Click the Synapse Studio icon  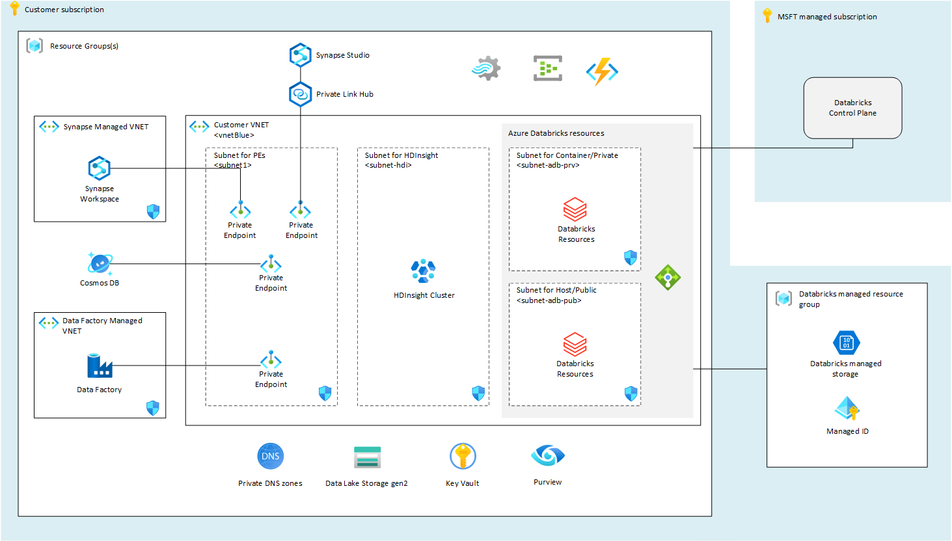tap(300, 55)
